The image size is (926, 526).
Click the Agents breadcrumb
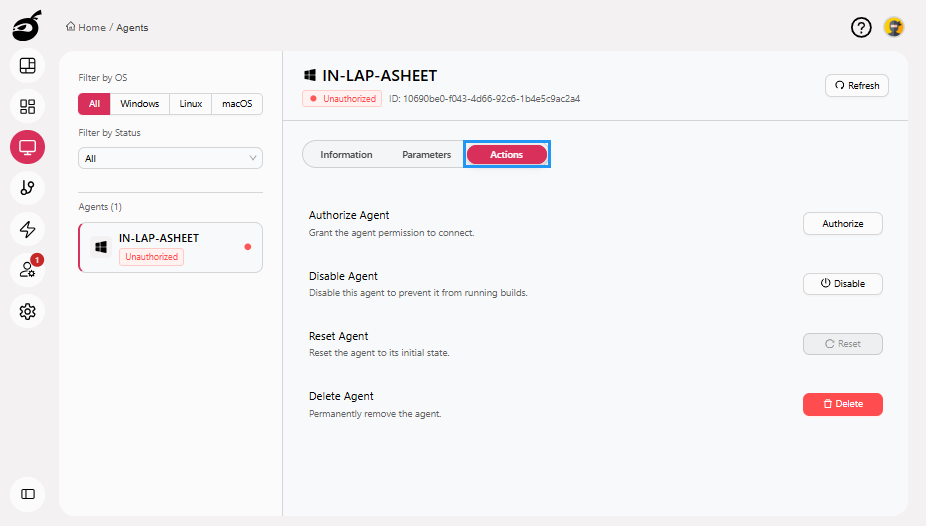[x=132, y=28]
